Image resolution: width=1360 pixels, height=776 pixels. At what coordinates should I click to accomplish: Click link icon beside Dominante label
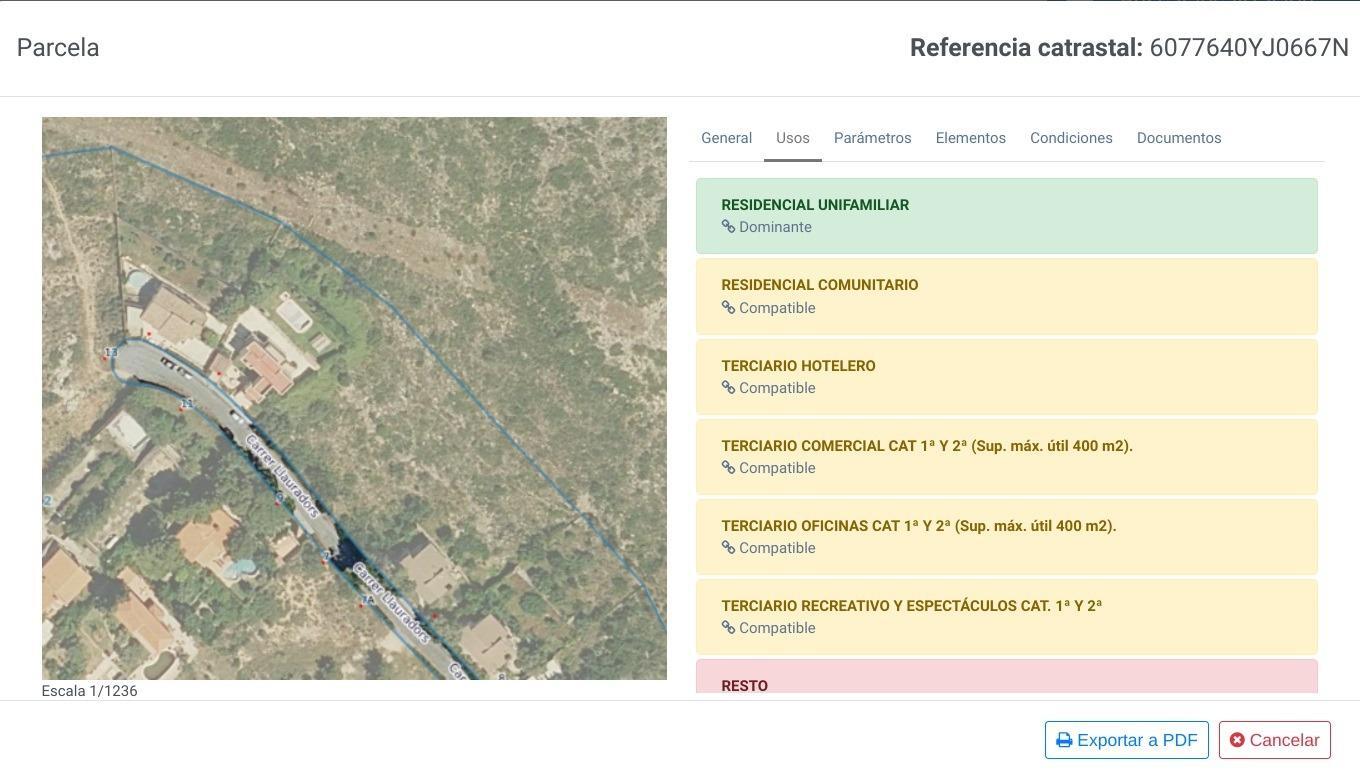[728, 227]
